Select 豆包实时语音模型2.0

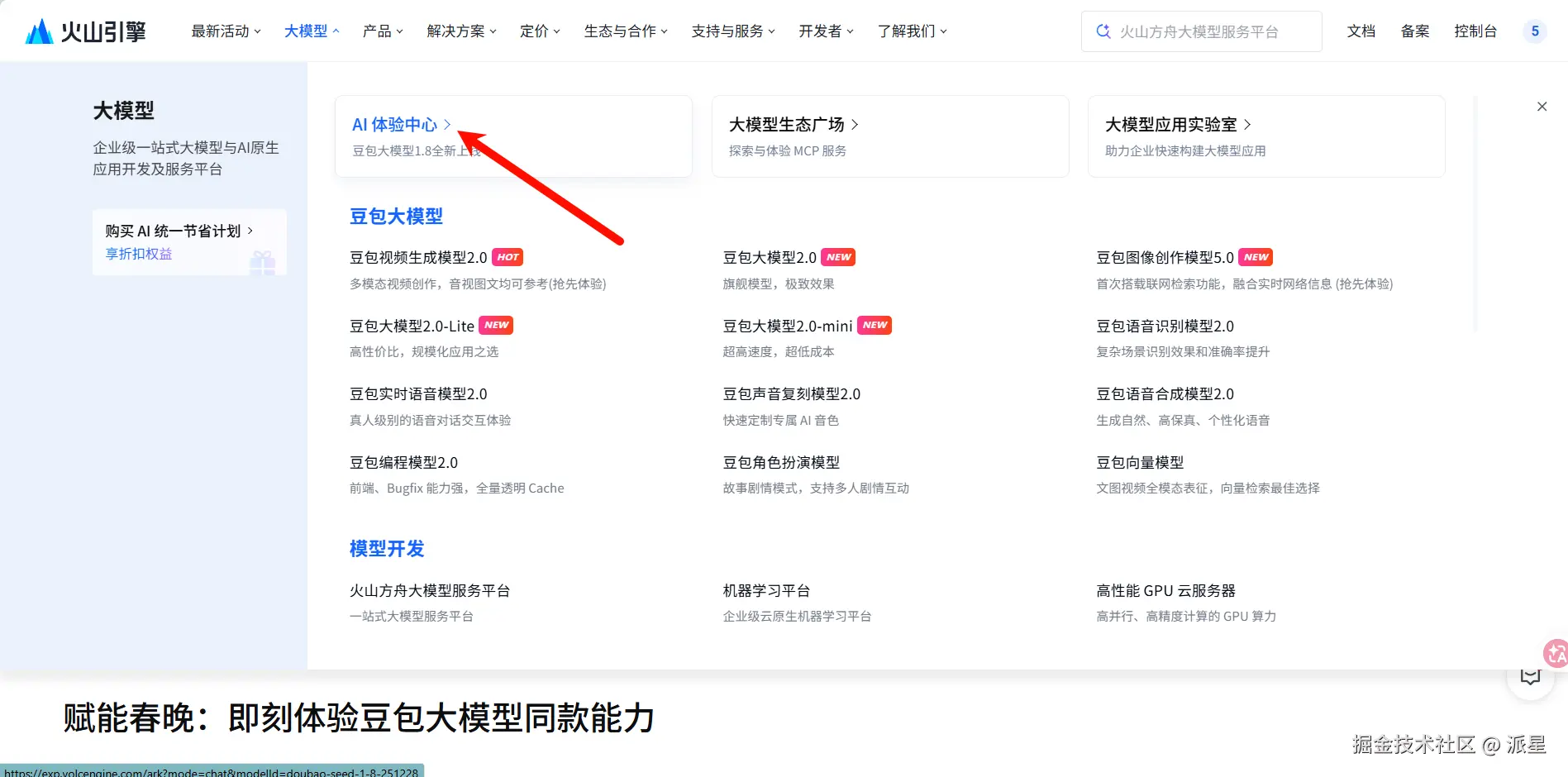pos(418,394)
